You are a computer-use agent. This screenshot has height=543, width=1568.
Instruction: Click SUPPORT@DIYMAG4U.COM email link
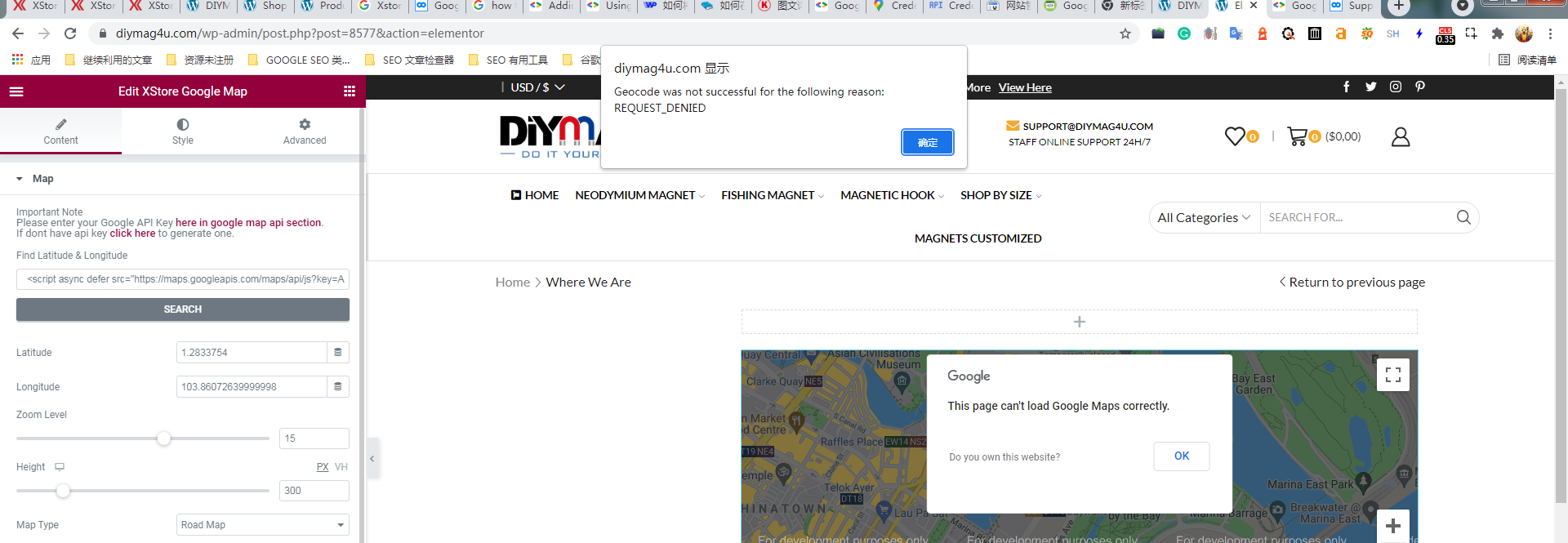tap(1088, 127)
